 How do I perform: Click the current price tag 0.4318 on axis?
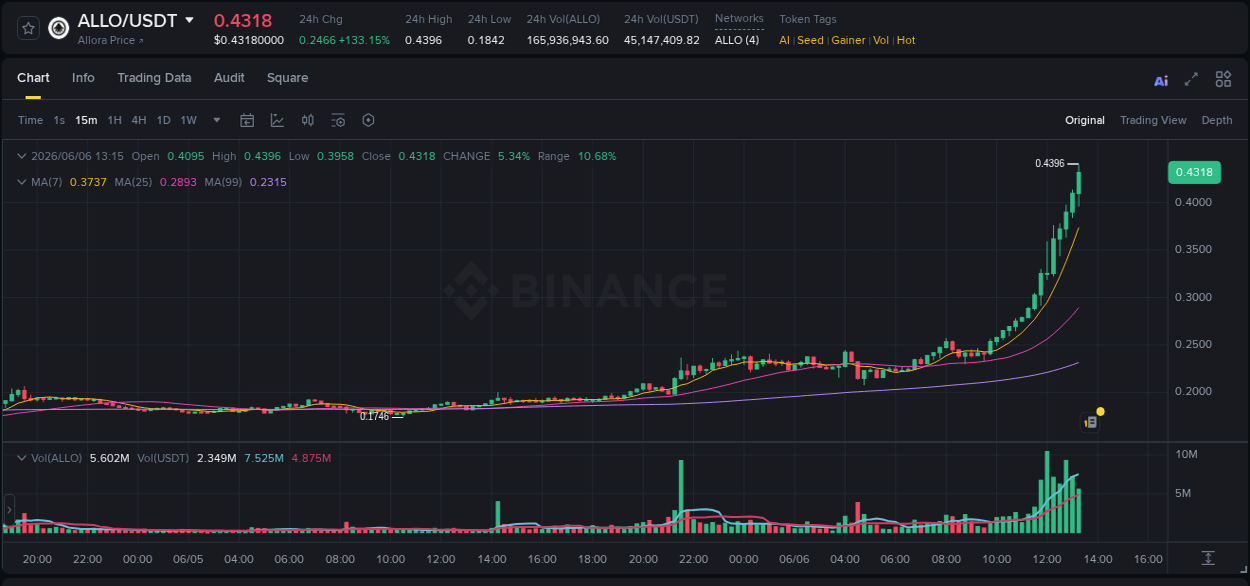1194,172
